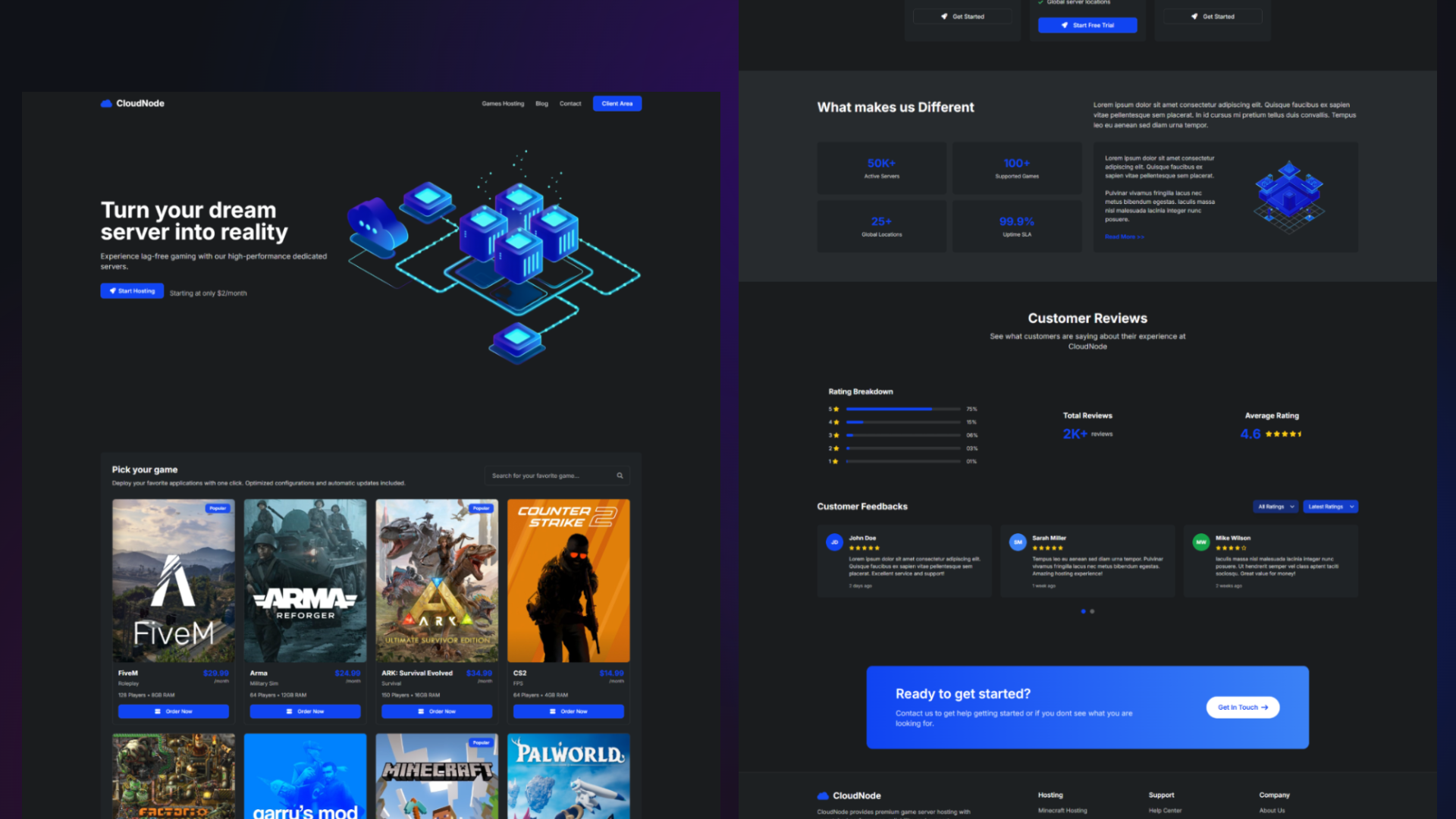Click the Palworld cover image
The height and width of the screenshot is (819, 1456).
tap(569, 777)
